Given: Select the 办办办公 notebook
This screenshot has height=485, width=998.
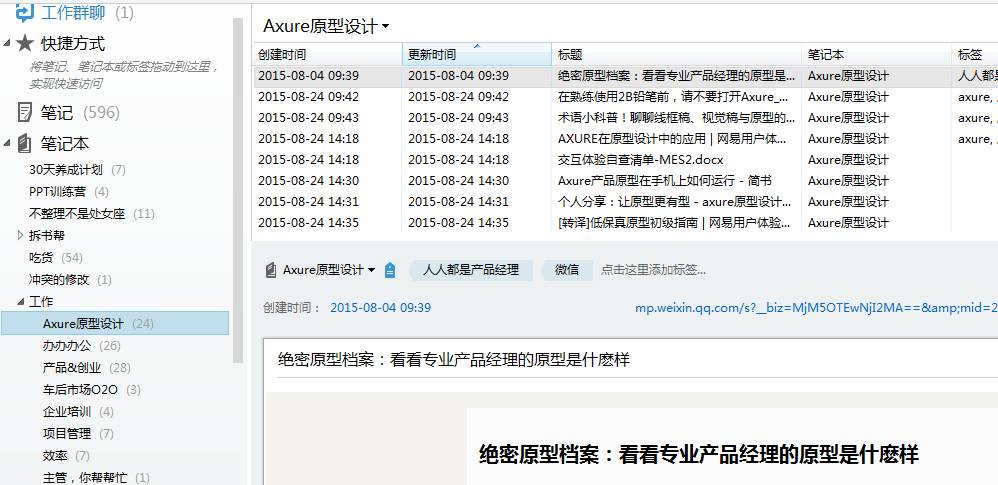Looking at the screenshot, I should (81, 346).
